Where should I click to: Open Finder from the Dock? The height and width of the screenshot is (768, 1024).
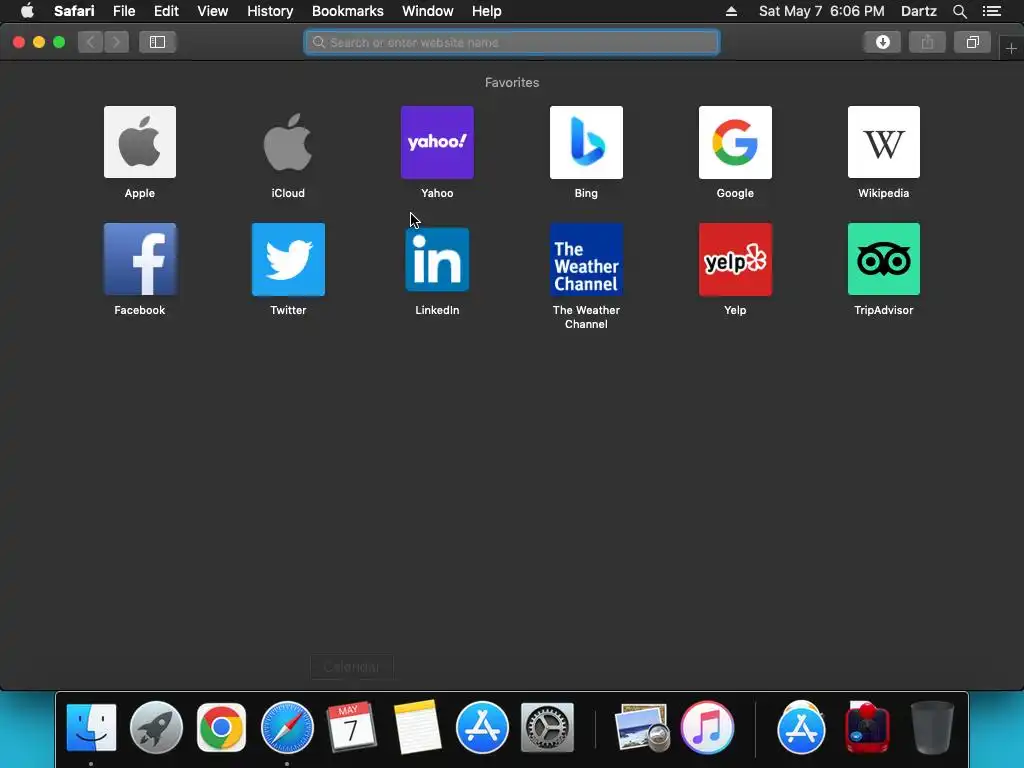(x=91, y=727)
